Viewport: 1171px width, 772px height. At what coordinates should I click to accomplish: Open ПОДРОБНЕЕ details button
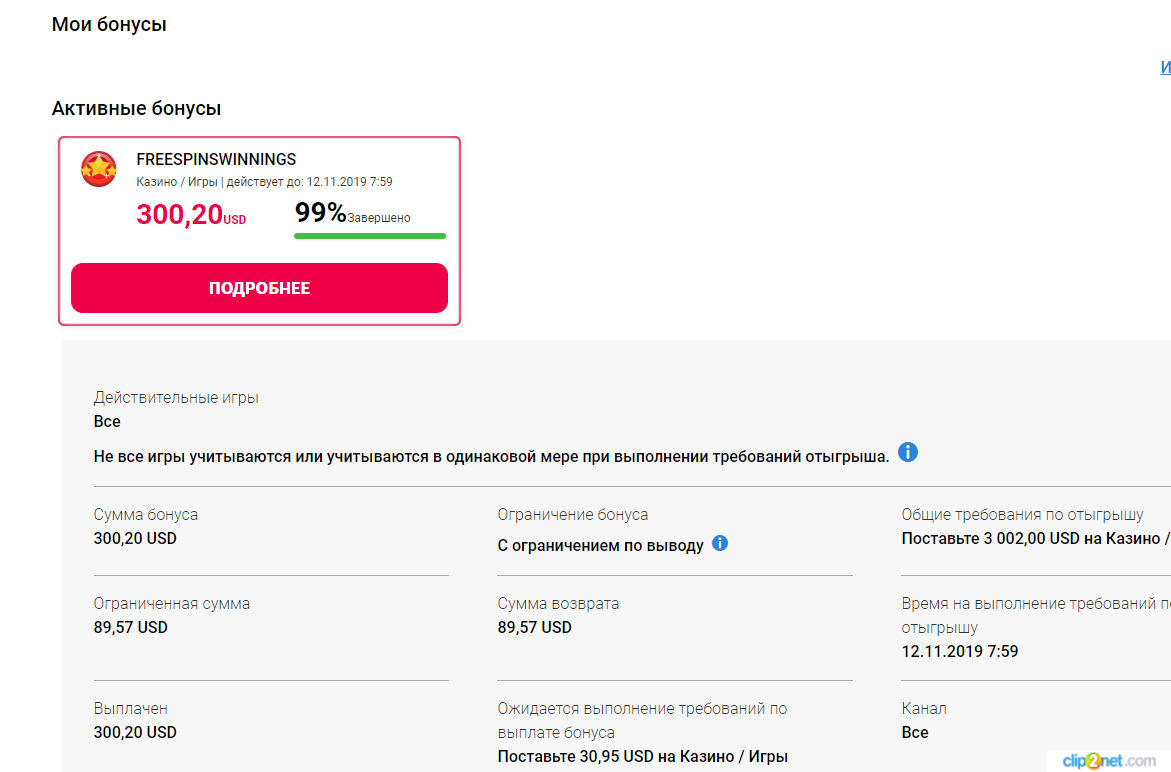[259, 288]
